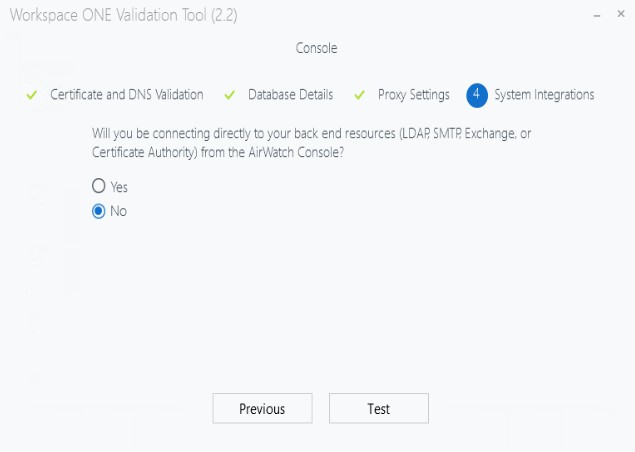The image size is (635, 452).
Task: Switch to the Proxy Settings step
Action: tap(413, 95)
